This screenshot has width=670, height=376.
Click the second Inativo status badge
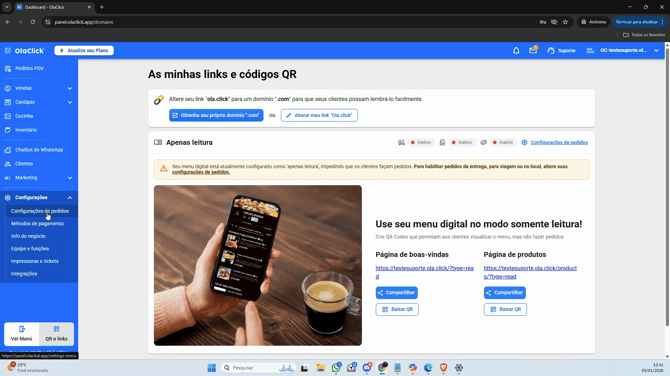click(x=462, y=142)
